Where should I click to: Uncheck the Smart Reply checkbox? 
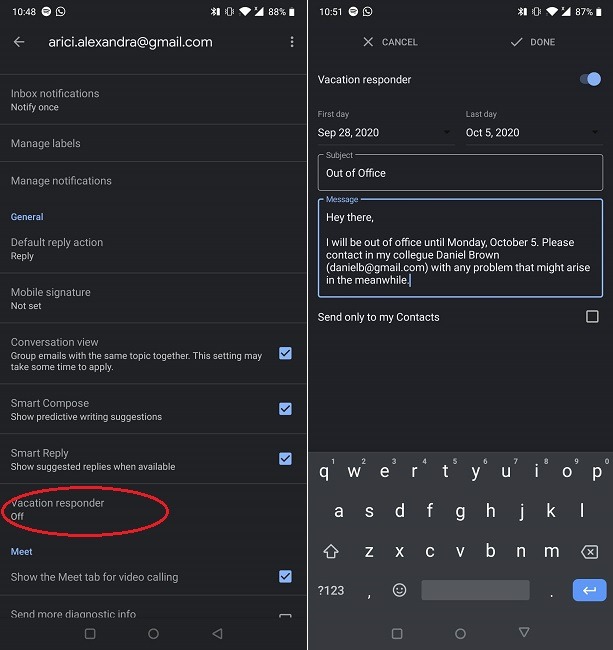click(x=285, y=458)
